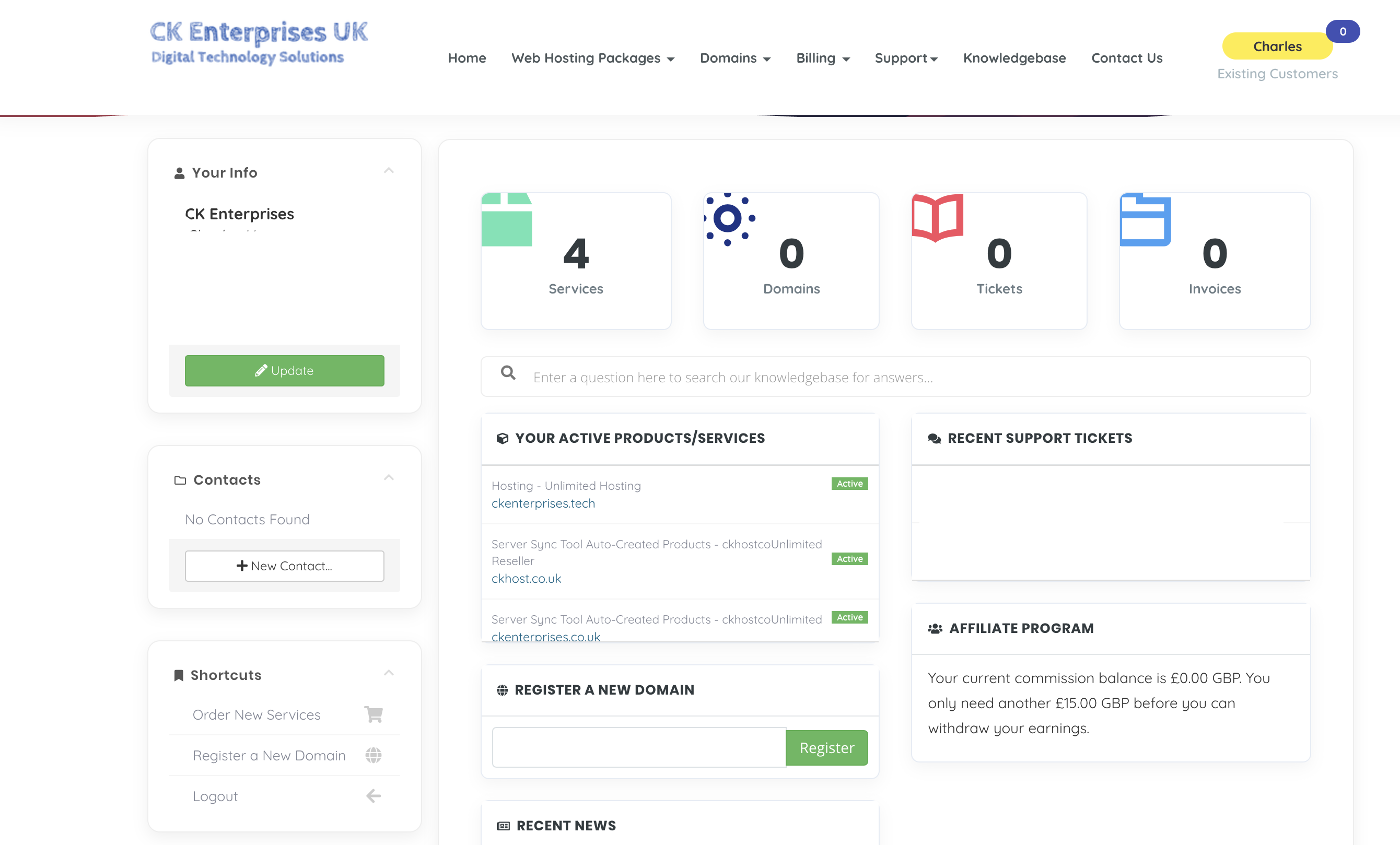Click the newspaper icon by Recent News
The height and width of the screenshot is (845, 1400).
pos(503,826)
